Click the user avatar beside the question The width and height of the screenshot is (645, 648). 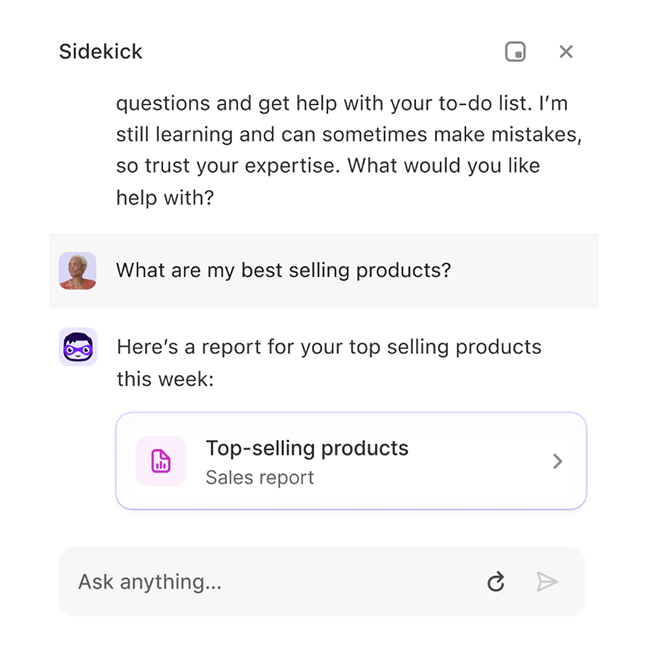coord(77,271)
